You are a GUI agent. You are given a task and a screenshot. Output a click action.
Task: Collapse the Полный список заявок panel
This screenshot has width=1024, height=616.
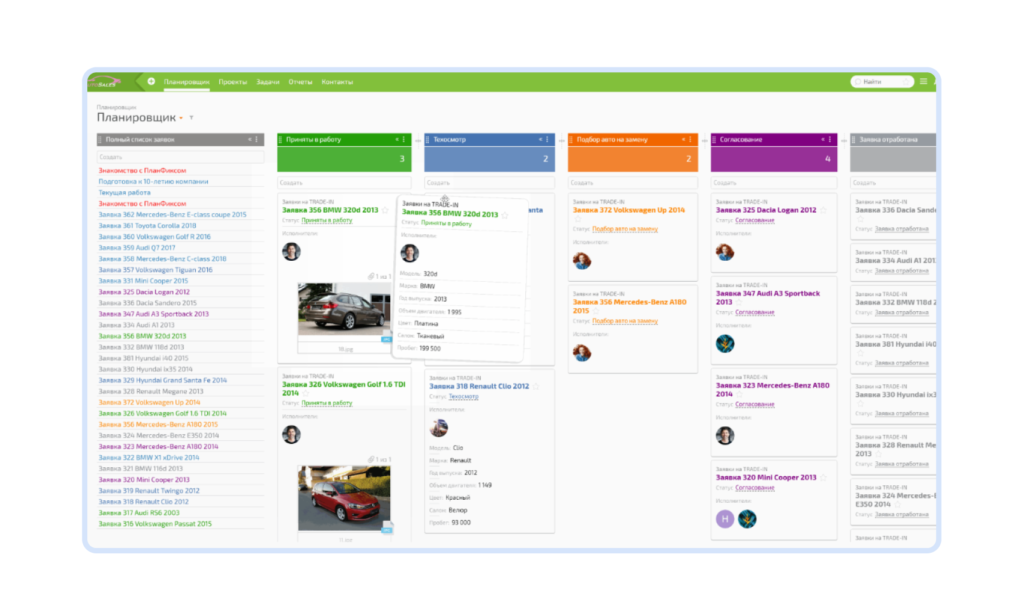tap(249, 138)
